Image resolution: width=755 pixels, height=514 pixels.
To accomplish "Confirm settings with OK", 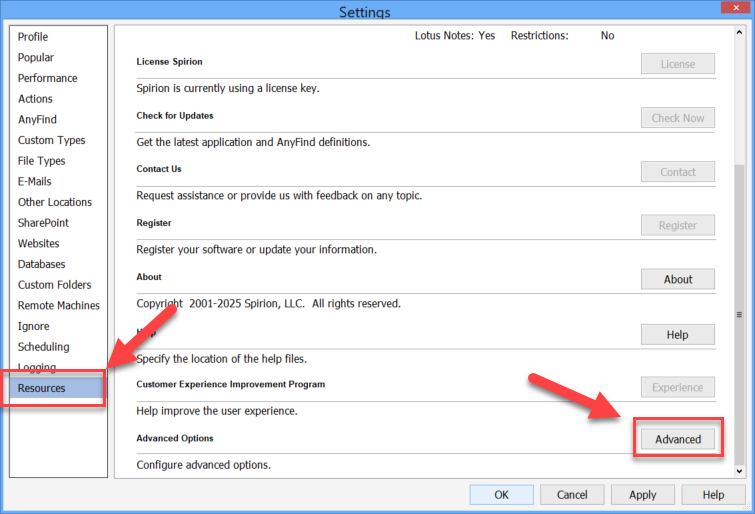I will tap(501, 495).
